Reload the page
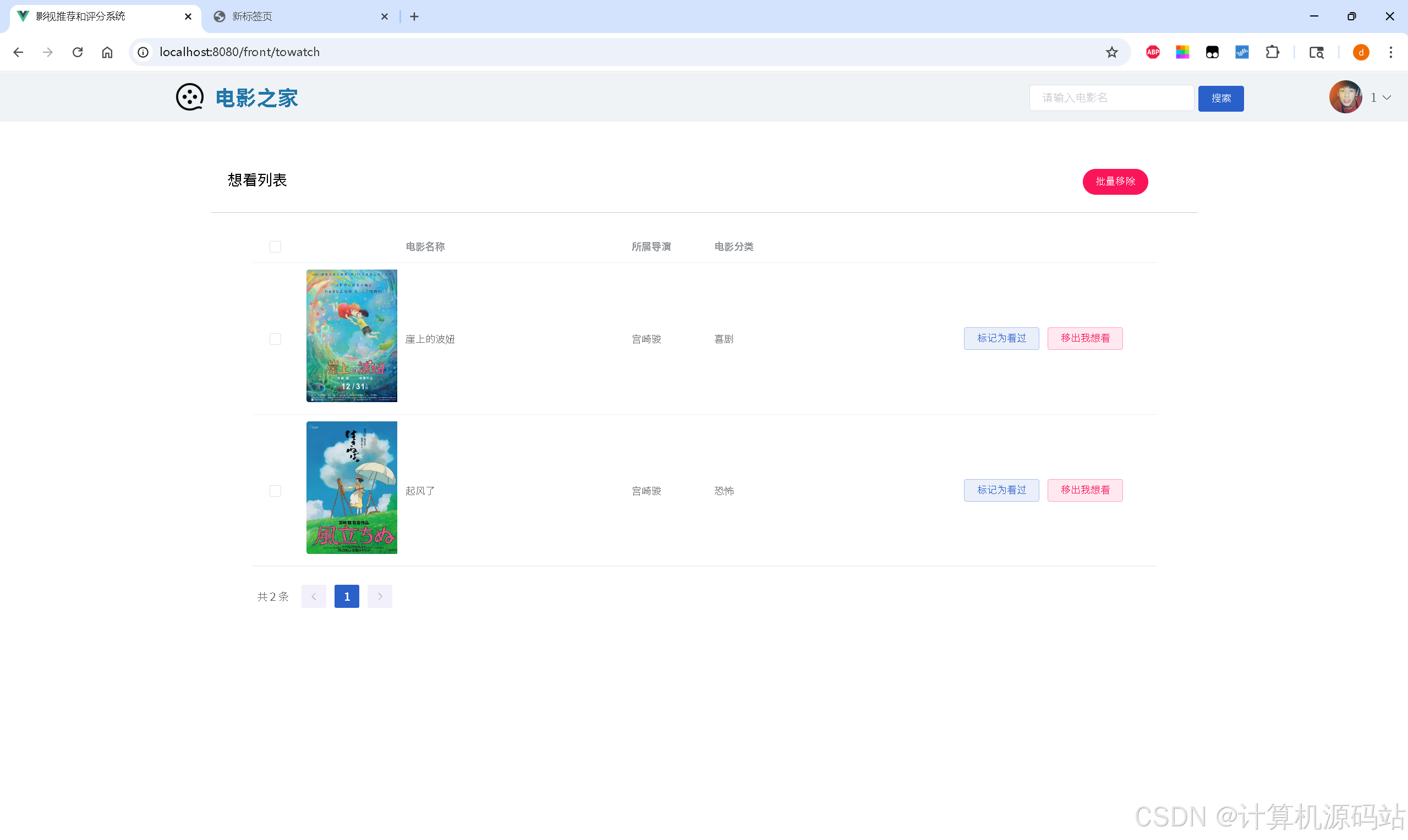Image resolution: width=1408 pixels, height=840 pixels. pos(78,52)
